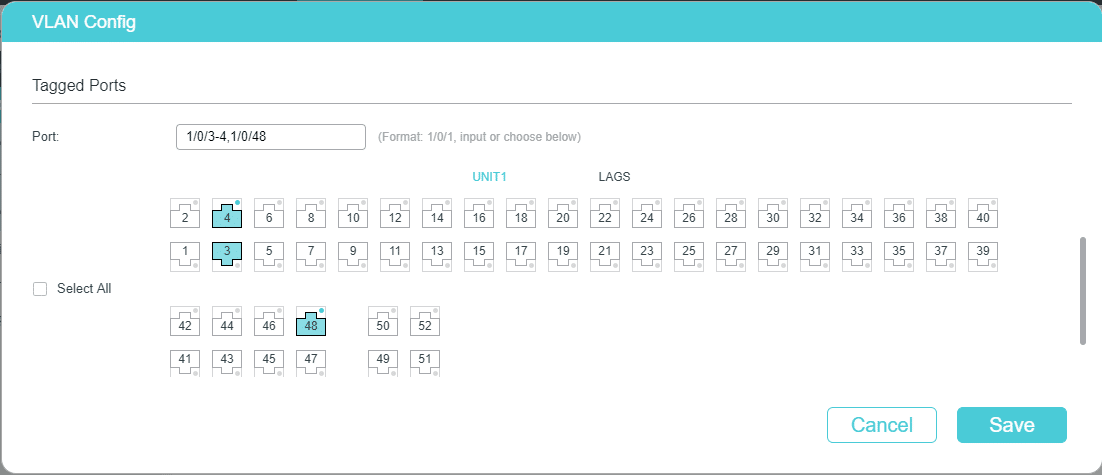The width and height of the screenshot is (1102, 475).
Task: Select port 52 icon
Action: (424, 323)
